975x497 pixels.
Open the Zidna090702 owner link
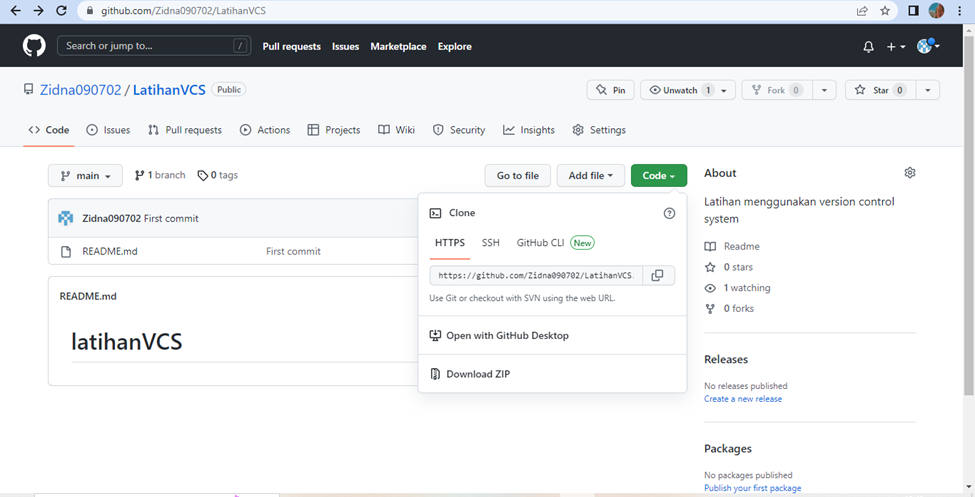80,90
